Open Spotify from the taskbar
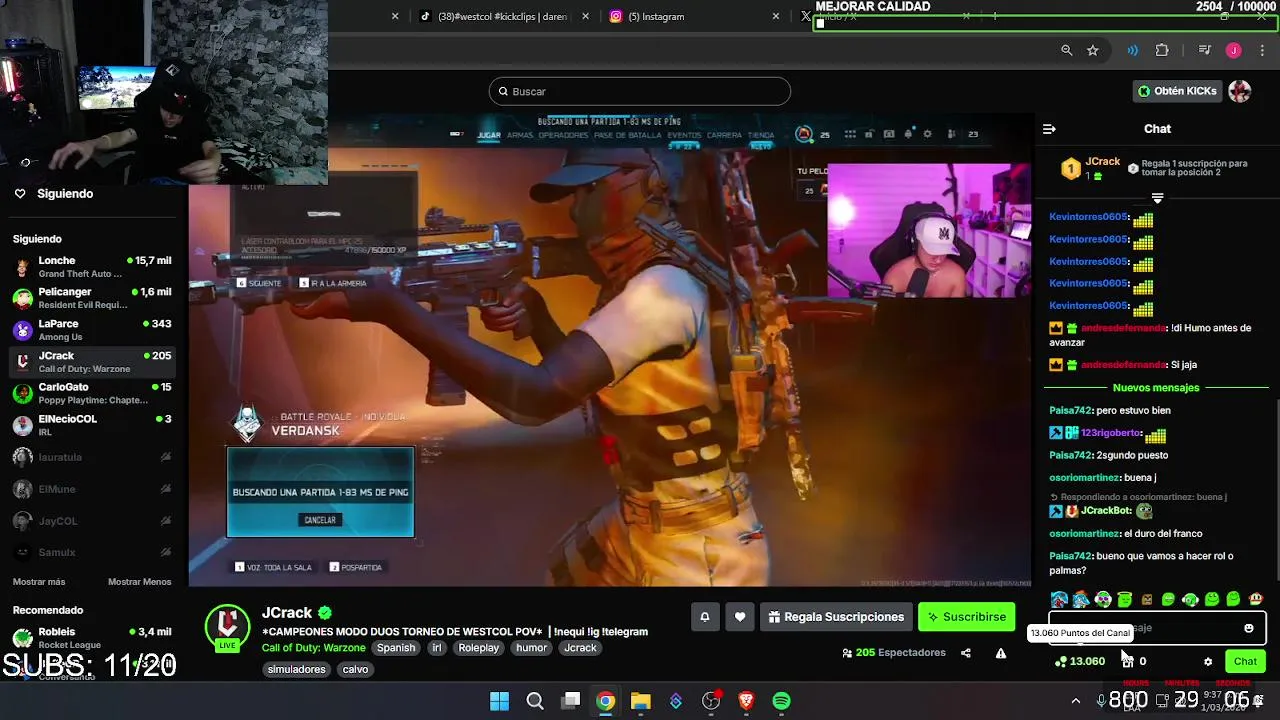The width and height of the screenshot is (1280, 720). [781, 701]
